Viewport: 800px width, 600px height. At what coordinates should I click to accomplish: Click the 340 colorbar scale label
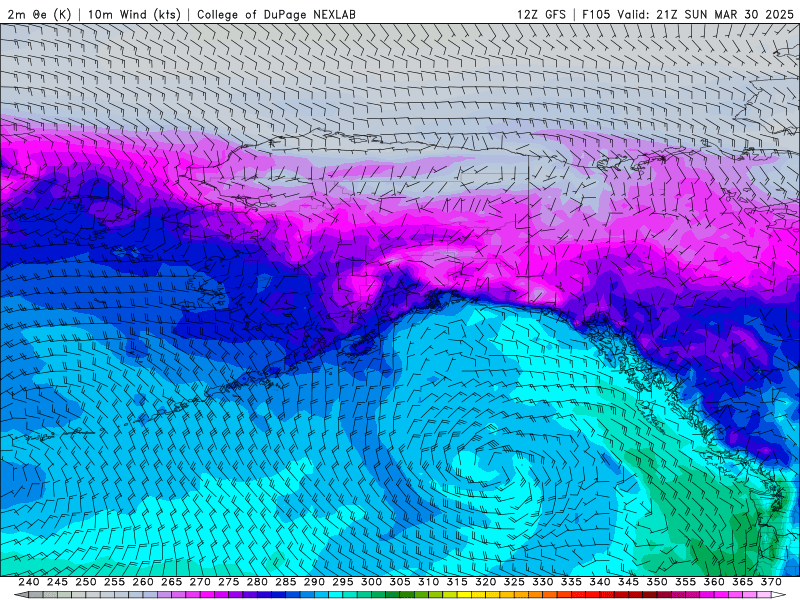coord(600,582)
